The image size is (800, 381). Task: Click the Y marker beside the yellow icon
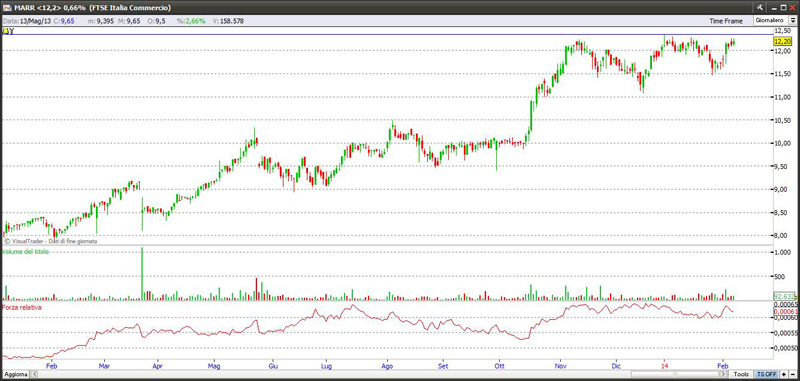(11, 31)
